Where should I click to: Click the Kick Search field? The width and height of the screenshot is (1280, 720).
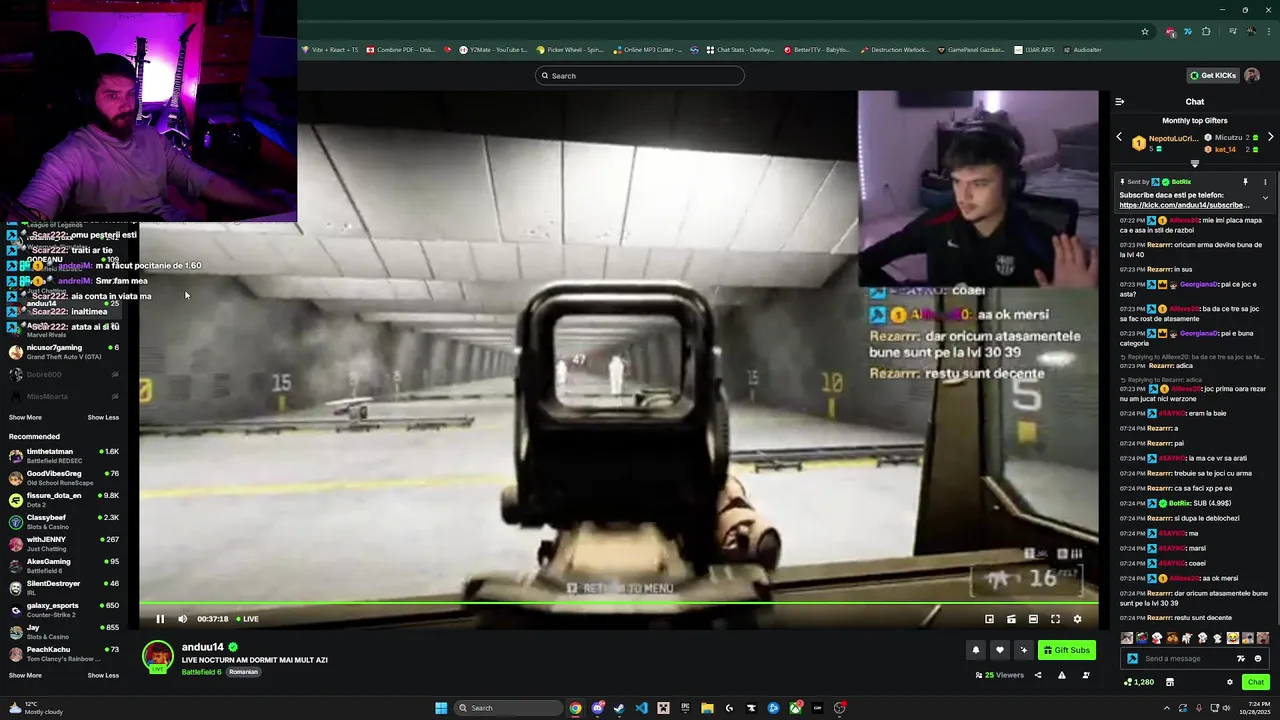640,76
